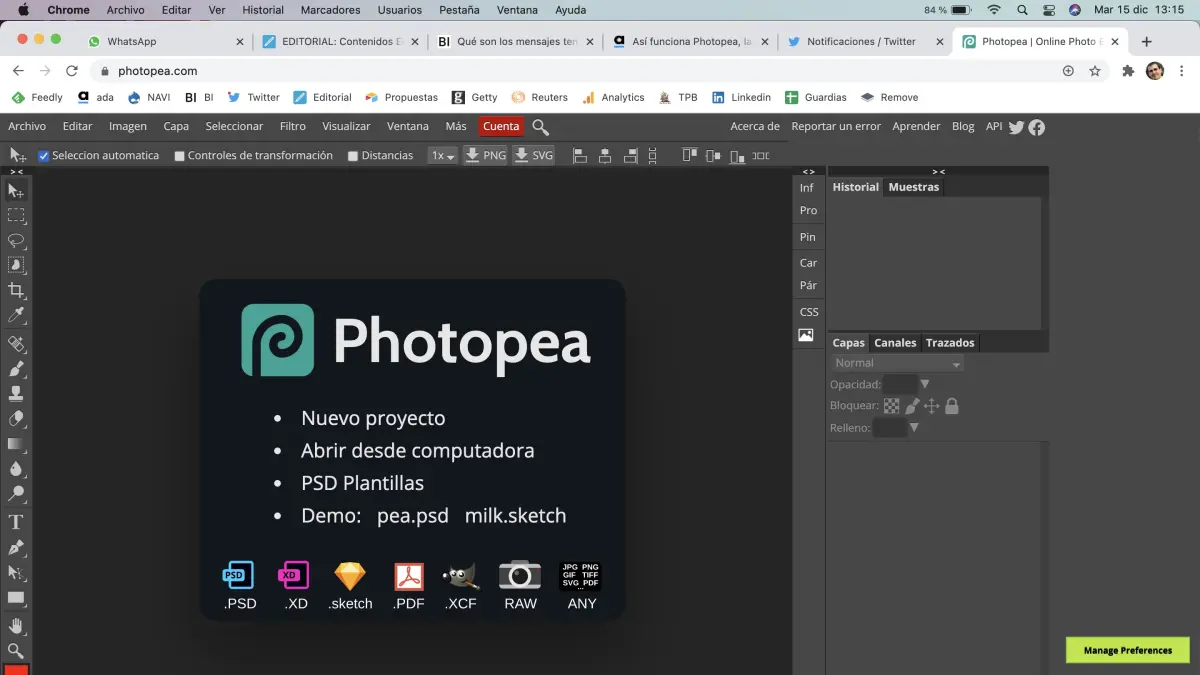Screen dimensions: 1200x675
Task: Click the red Cuenta button
Action: (501, 127)
